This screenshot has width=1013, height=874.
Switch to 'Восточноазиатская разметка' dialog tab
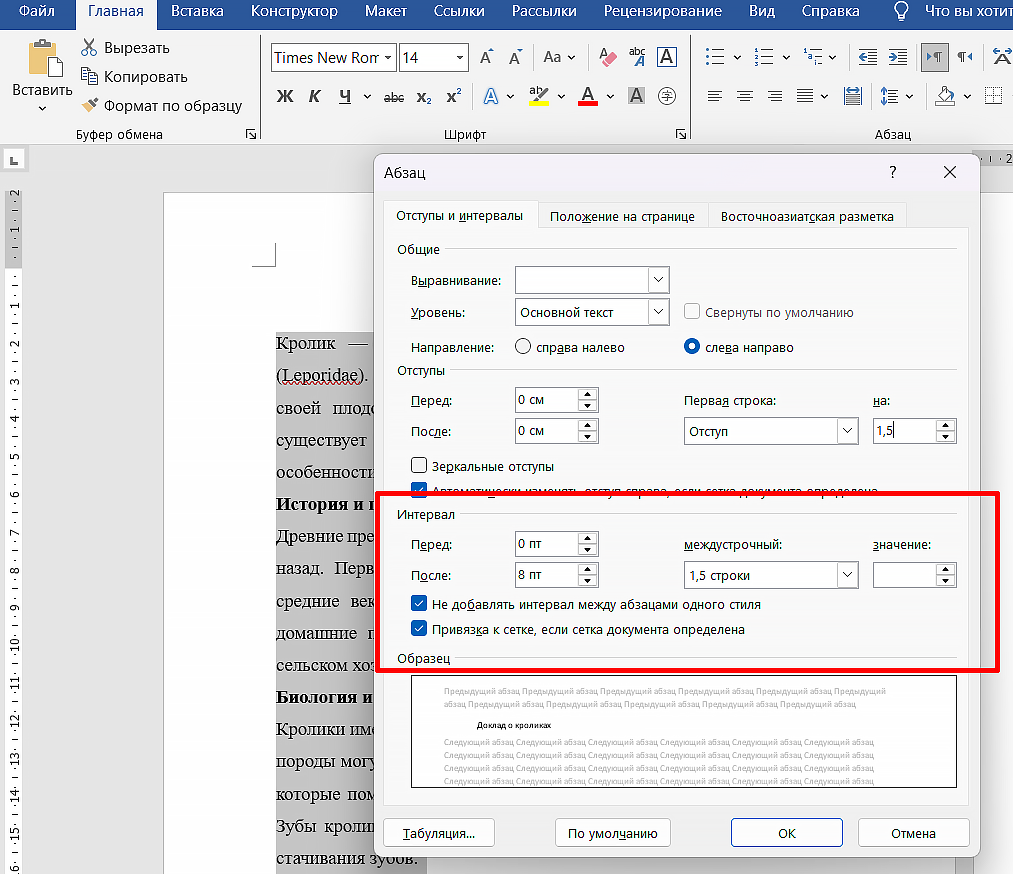point(807,216)
